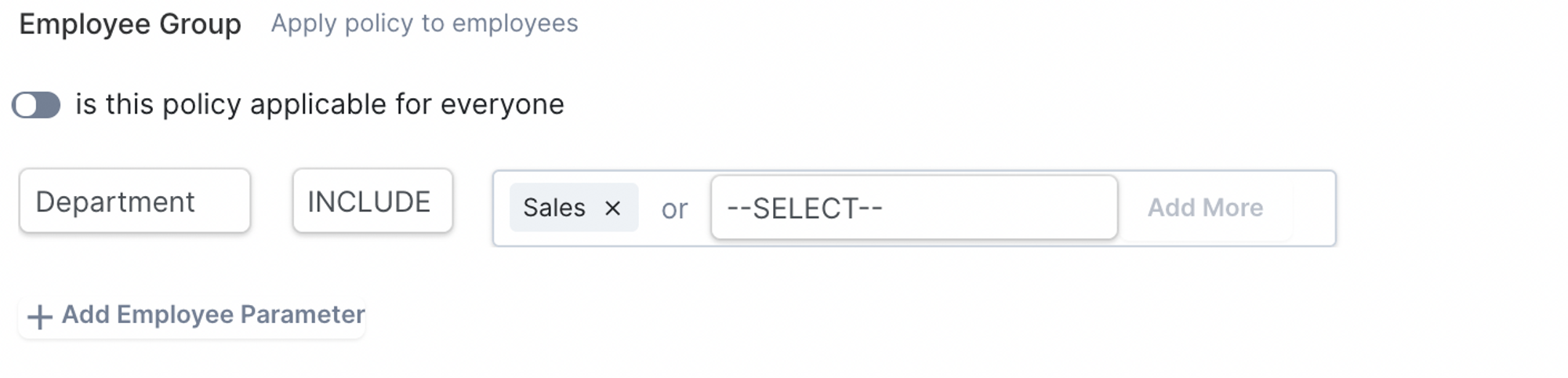Screen dimensions: 1568x378
Task: Expand the --SELECT-- value dropdown
Action: point(914,208)
